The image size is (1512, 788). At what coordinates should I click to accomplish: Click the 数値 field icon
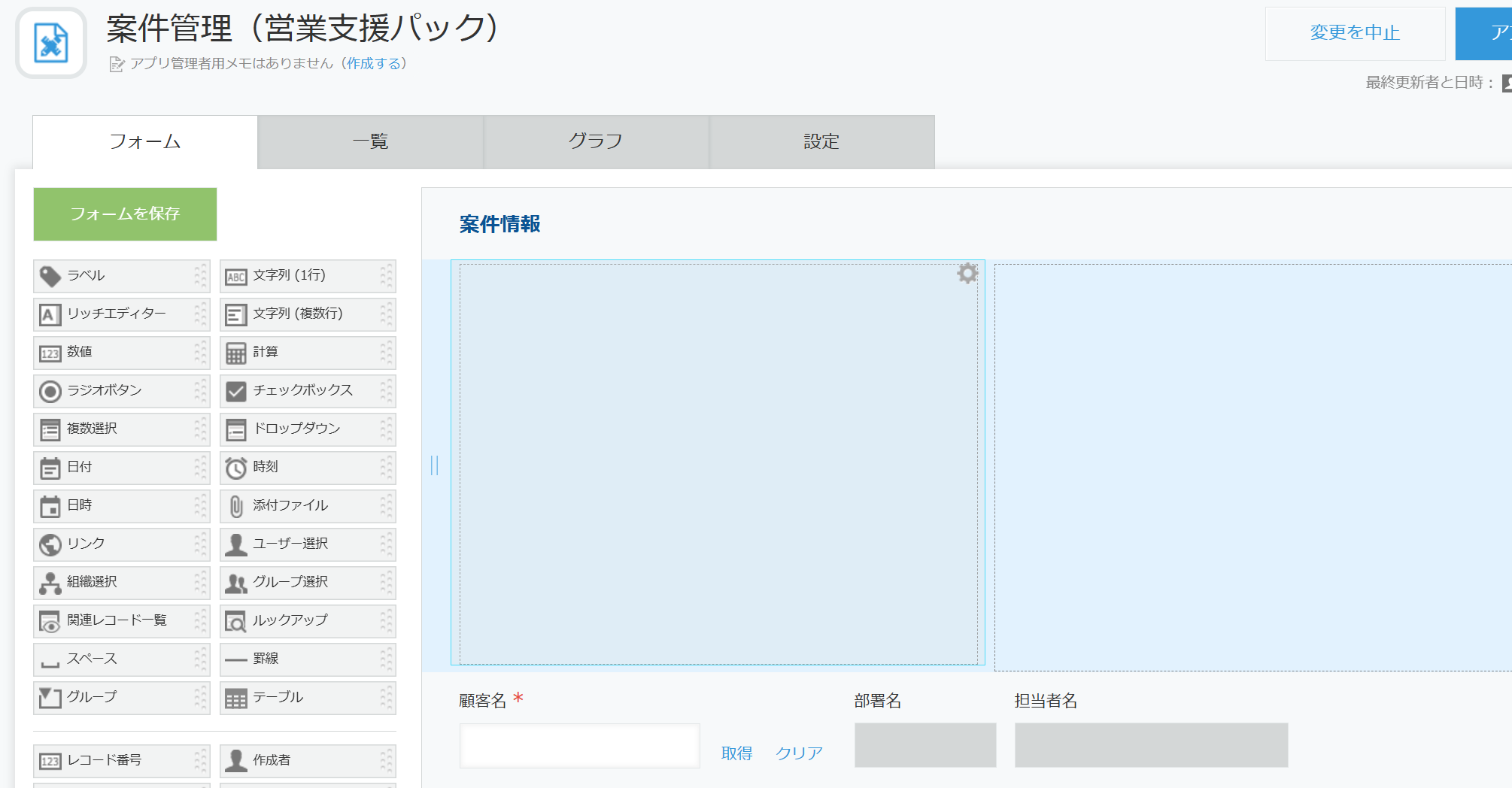(50, 353)
